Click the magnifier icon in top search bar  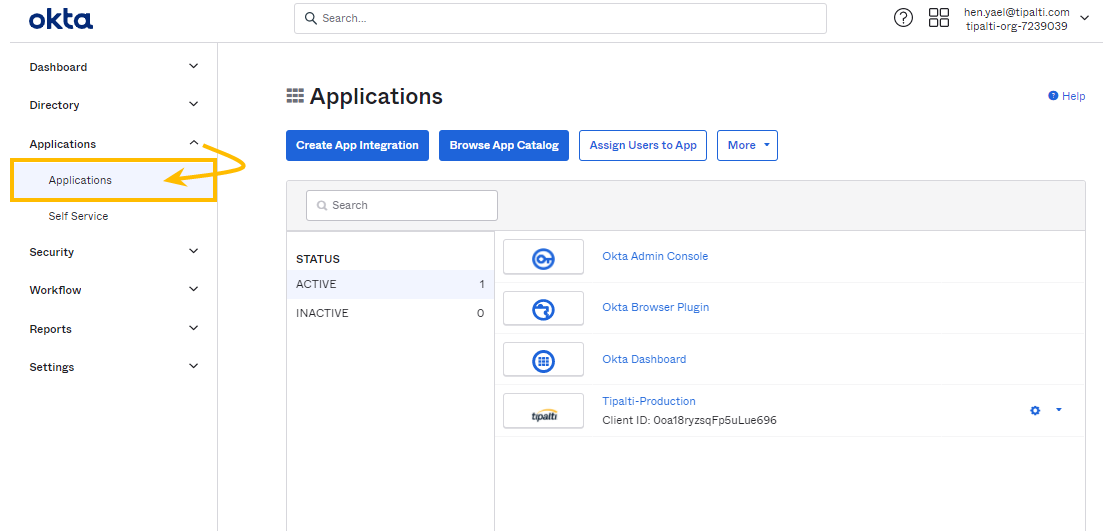click(310, 18)
